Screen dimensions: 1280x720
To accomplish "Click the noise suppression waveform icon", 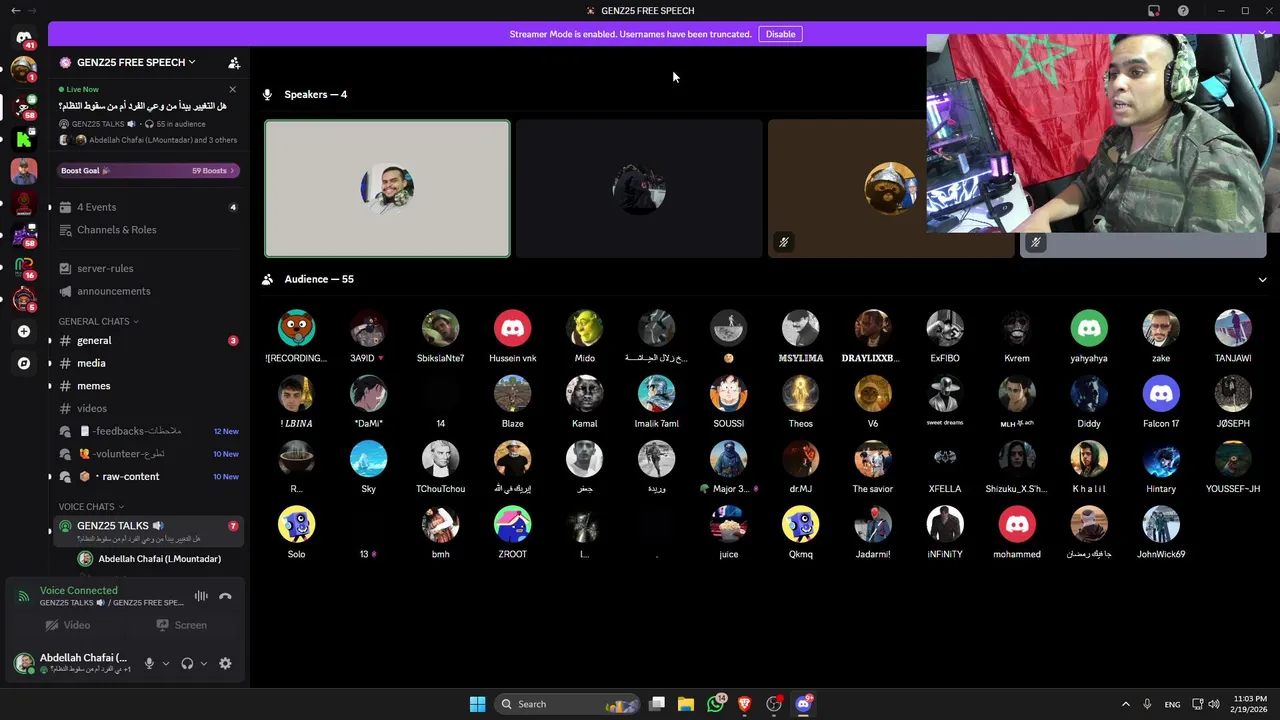I will tap(201, 596).
